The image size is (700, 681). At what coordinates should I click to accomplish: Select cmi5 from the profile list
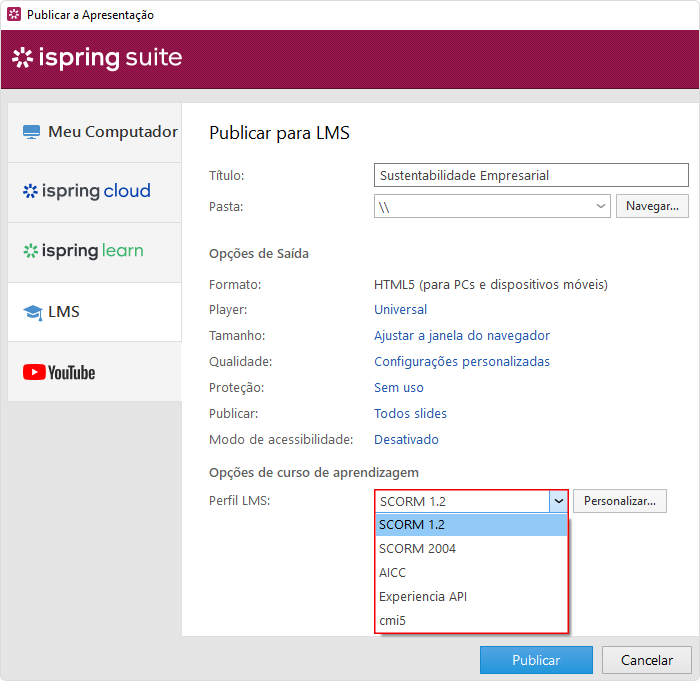(x=471, y=621)
